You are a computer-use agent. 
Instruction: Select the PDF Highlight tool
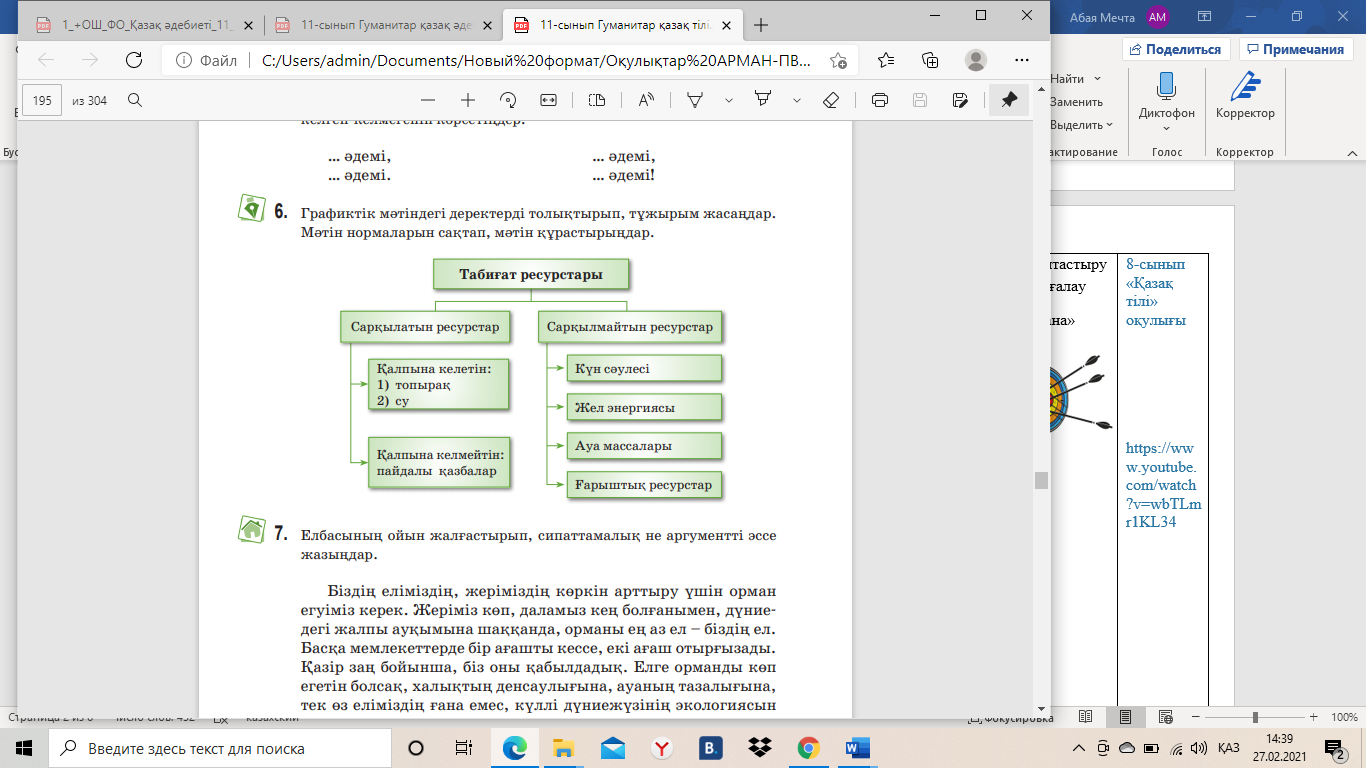coord(763,100)
